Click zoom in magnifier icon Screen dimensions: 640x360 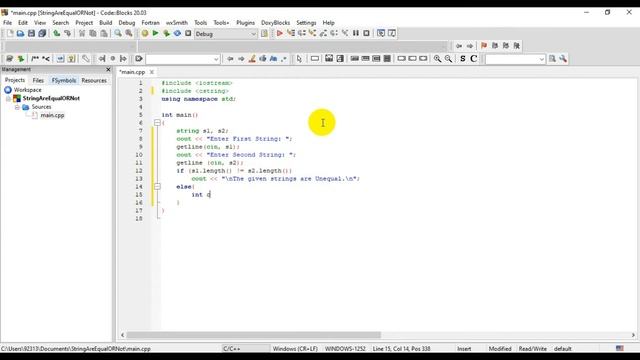coord(438,59)
